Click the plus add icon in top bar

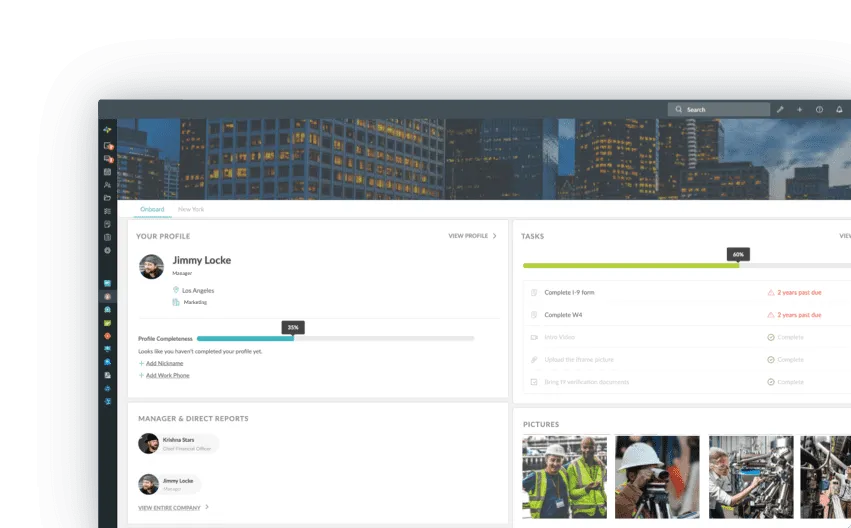[799, 110]
